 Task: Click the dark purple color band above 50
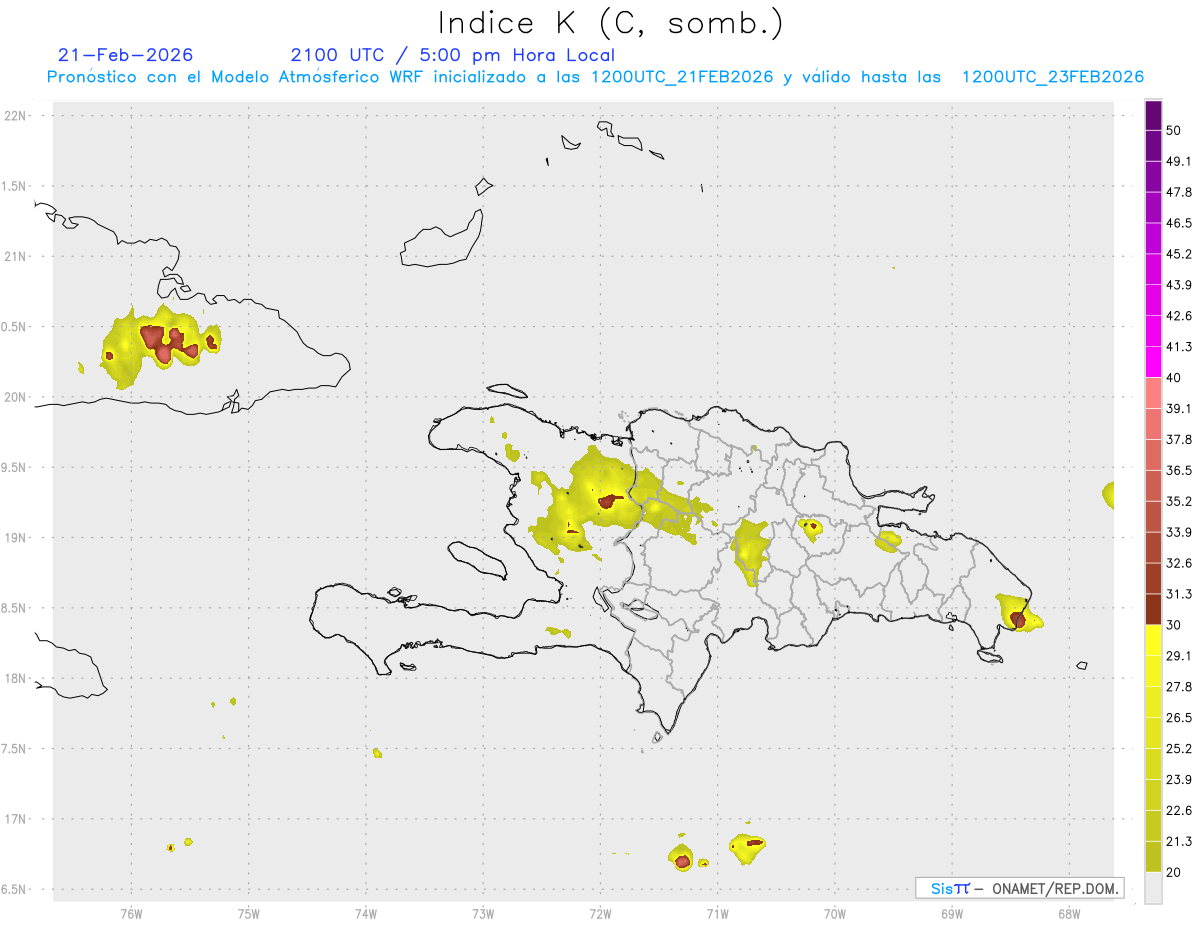pos(1153,116)
